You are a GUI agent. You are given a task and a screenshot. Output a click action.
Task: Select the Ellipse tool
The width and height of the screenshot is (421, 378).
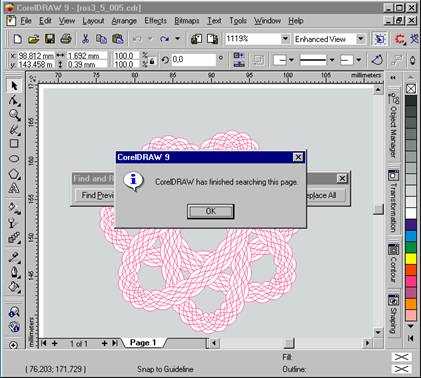tap(14, 158)
